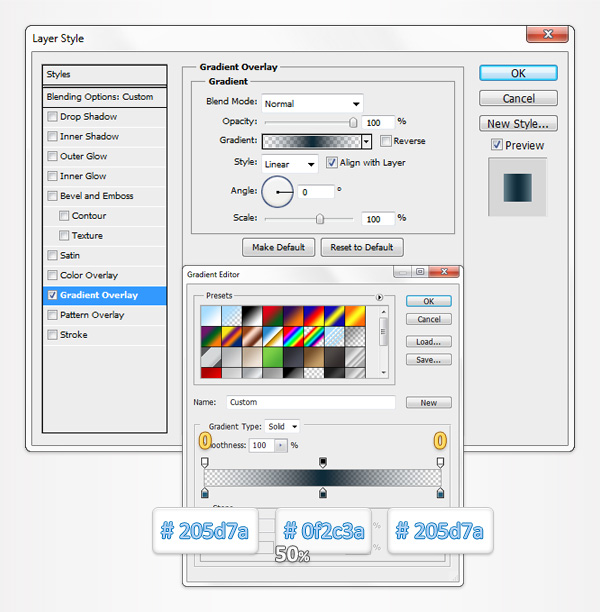Select Stroke in the styles list
The image size is (600, 612).
click(x=74, y=335)
